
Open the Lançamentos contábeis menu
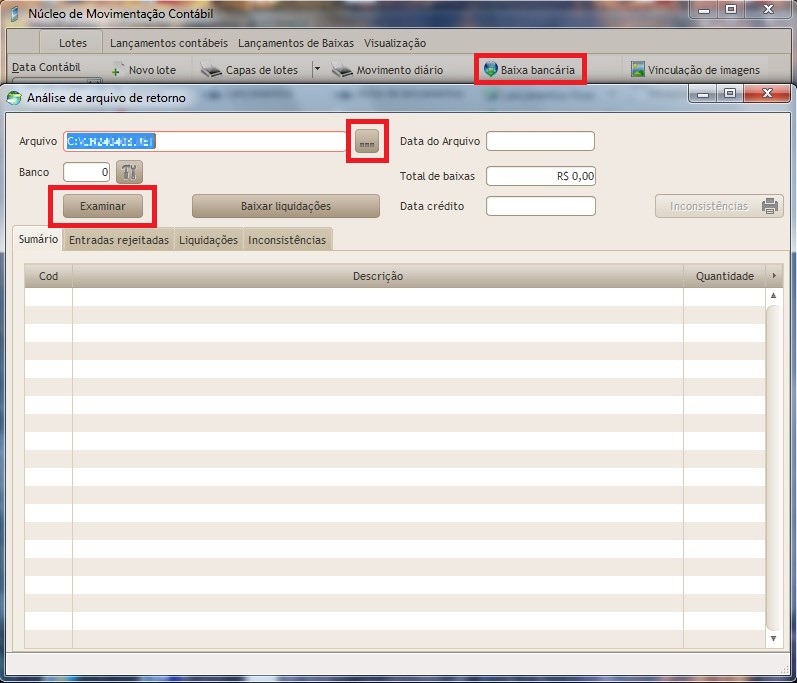pyautogui.click(x=169, y=43)
